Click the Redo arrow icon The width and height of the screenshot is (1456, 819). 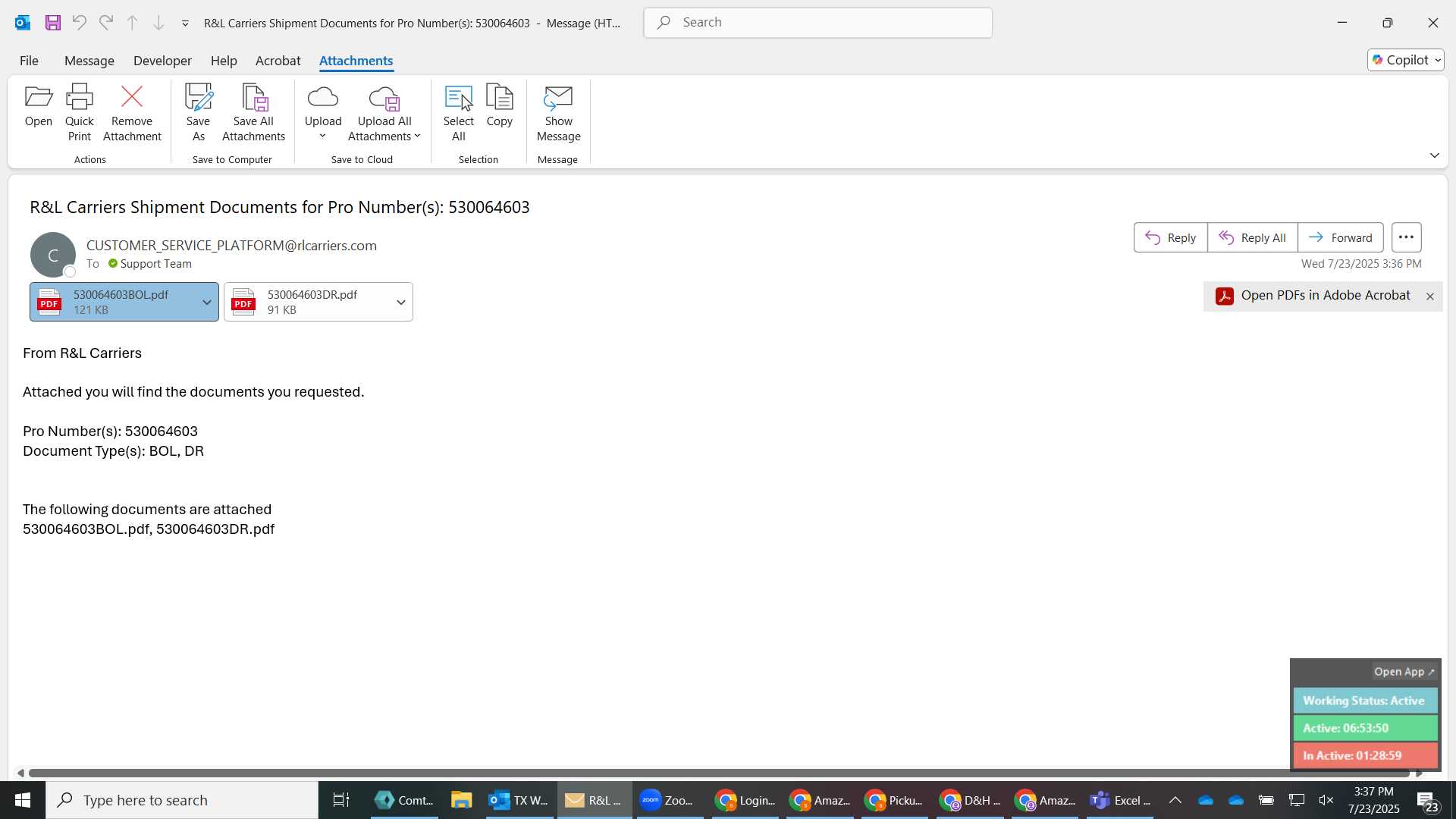pos(106,23)
